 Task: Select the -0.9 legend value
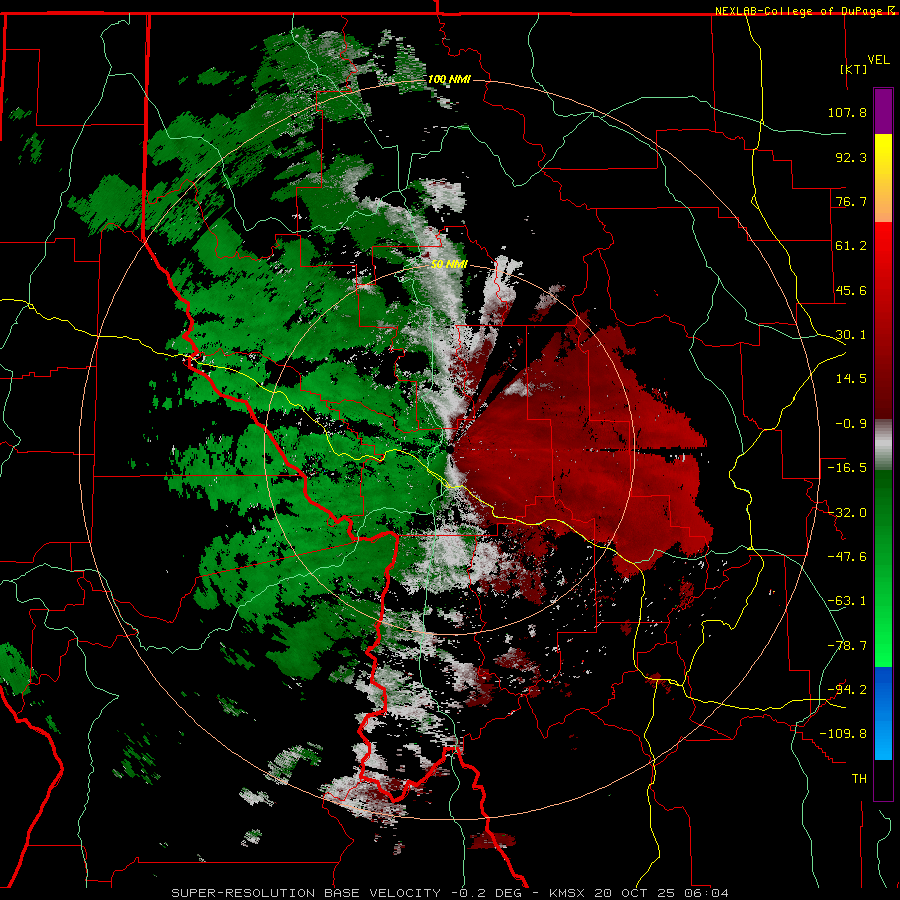point(851,424)
